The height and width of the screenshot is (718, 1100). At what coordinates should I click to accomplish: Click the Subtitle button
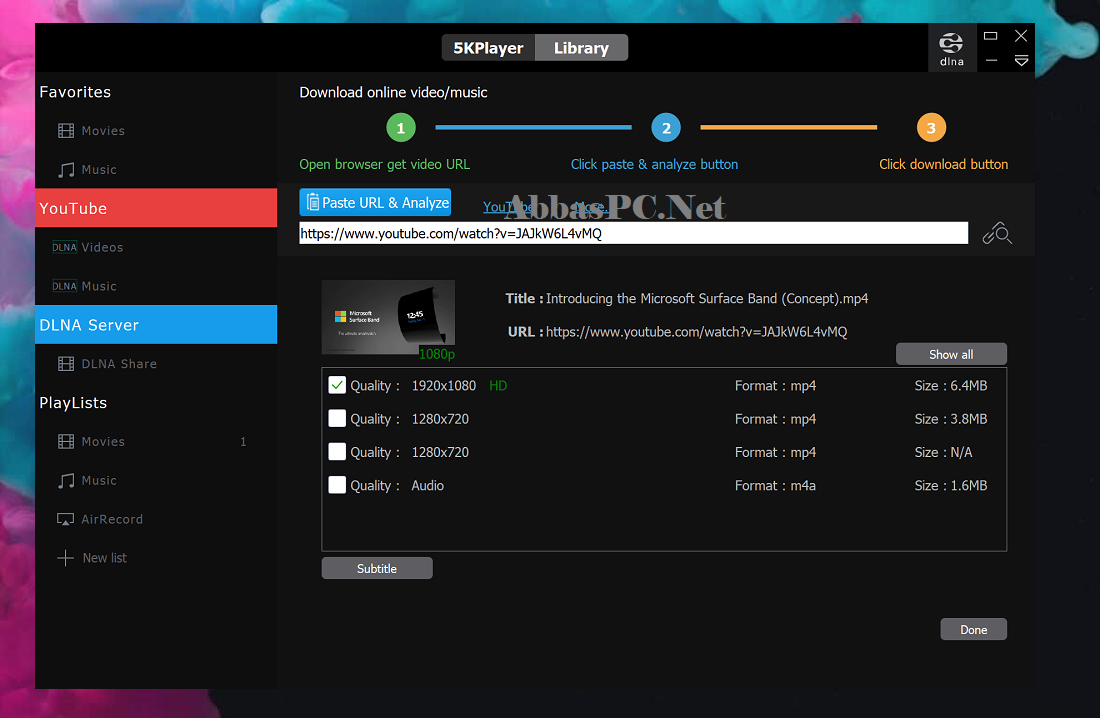(x=377, y=569)
